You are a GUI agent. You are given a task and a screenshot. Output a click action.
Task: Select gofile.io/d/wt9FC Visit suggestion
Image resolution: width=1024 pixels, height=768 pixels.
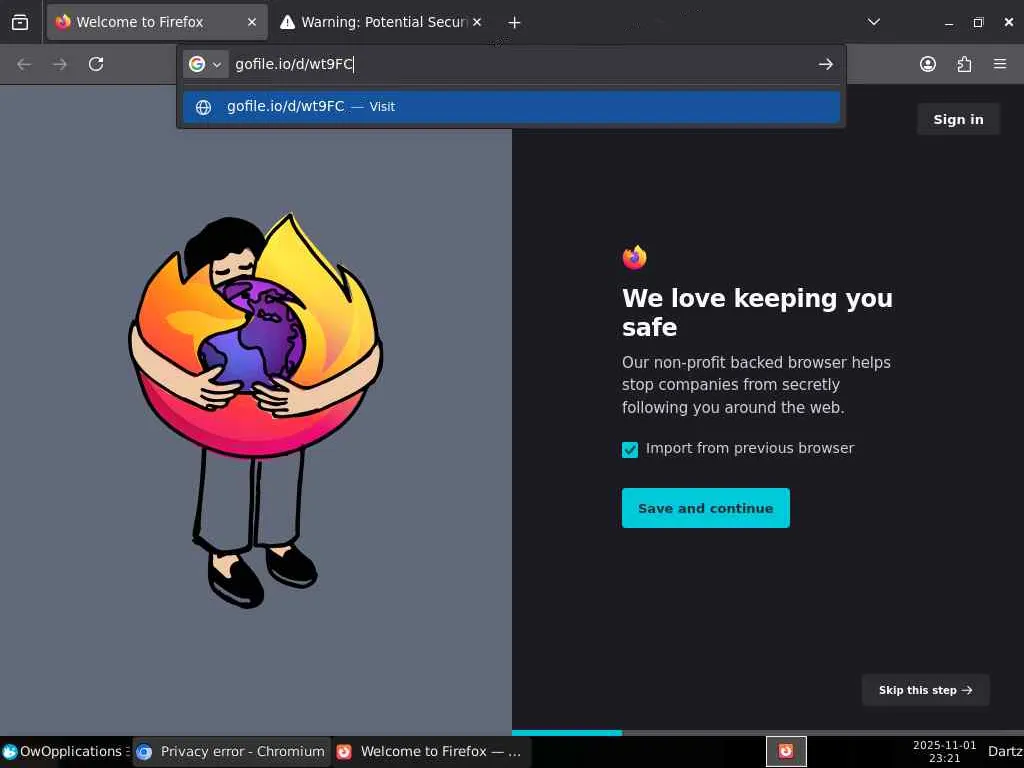(511, 106)
